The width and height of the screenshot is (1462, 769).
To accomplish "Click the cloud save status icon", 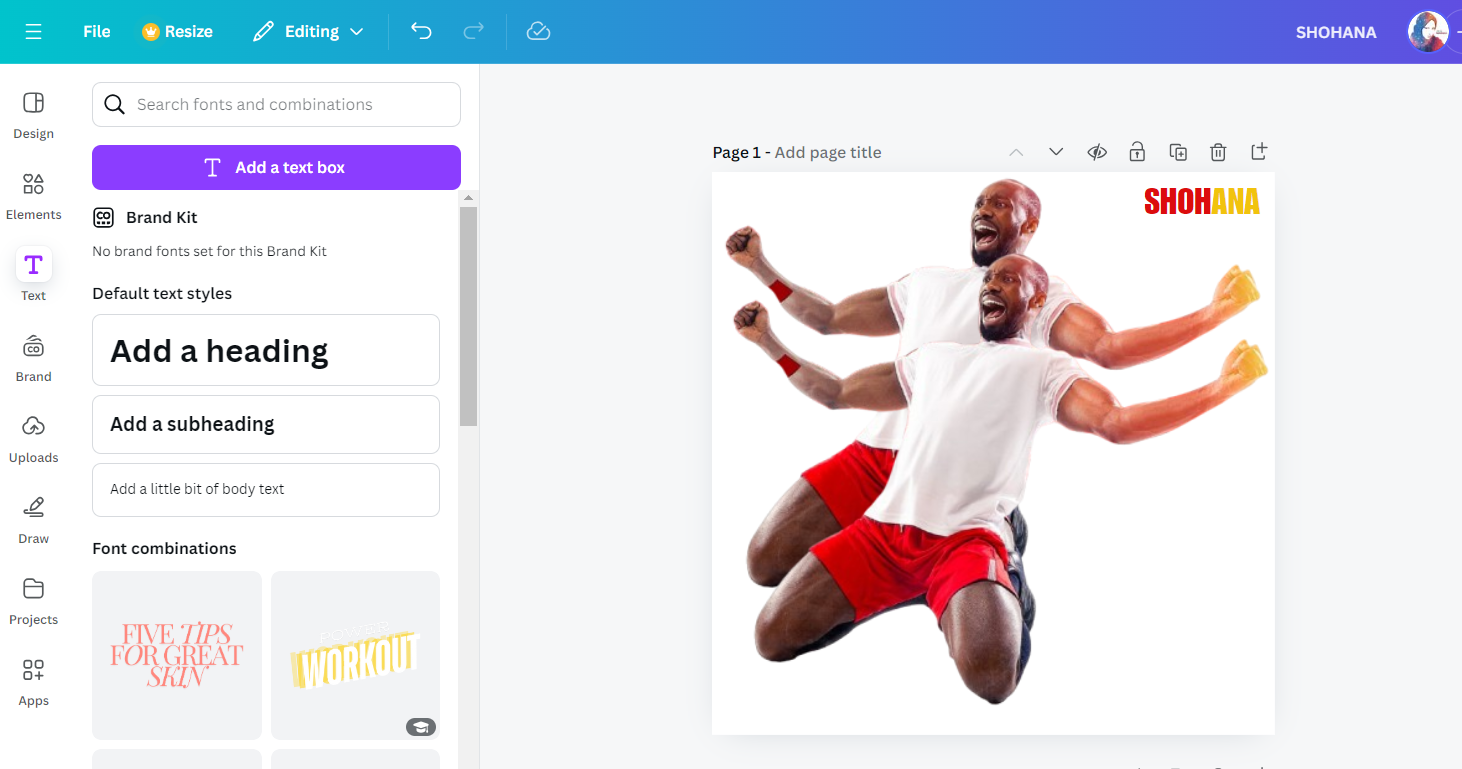I will coord(538,31).
